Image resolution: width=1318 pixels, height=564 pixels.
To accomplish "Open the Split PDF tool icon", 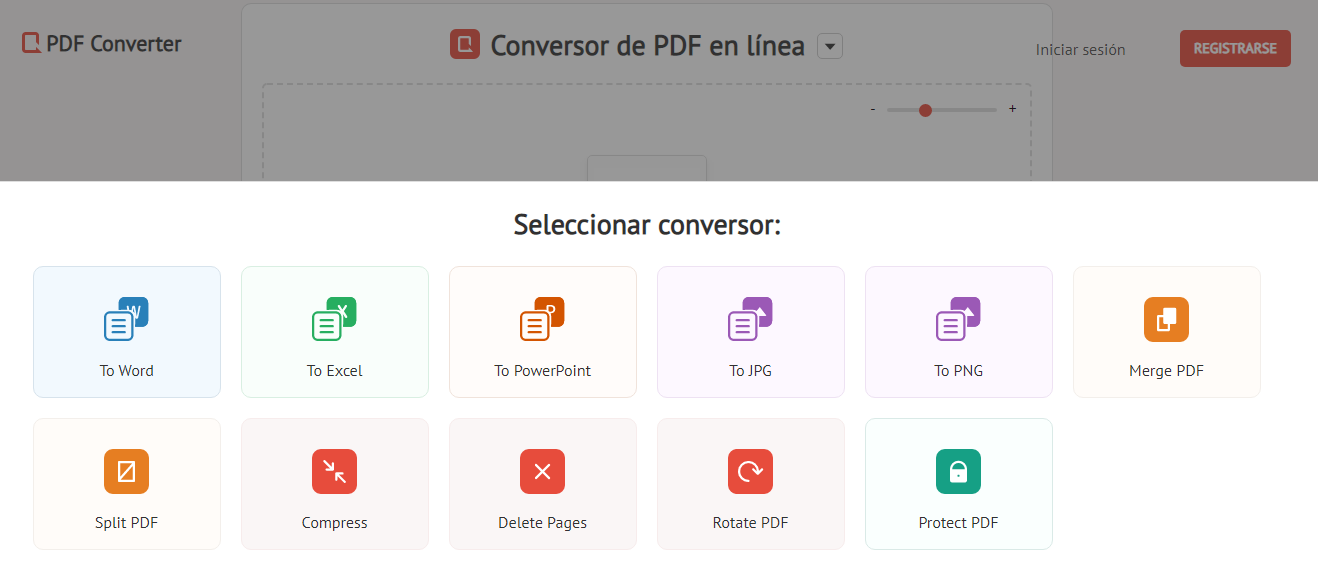I will pos(126,471).
